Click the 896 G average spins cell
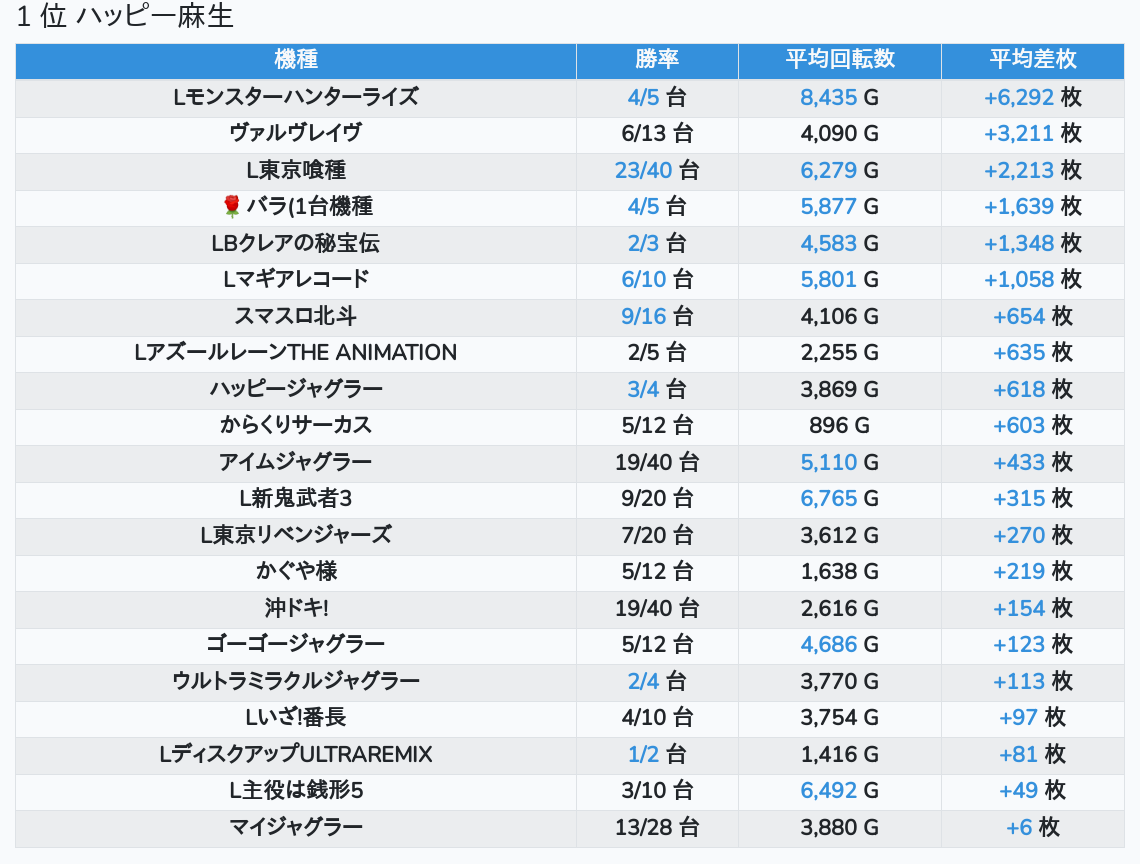The width and height of the screenshot is (1140, 864). (839, 425)
